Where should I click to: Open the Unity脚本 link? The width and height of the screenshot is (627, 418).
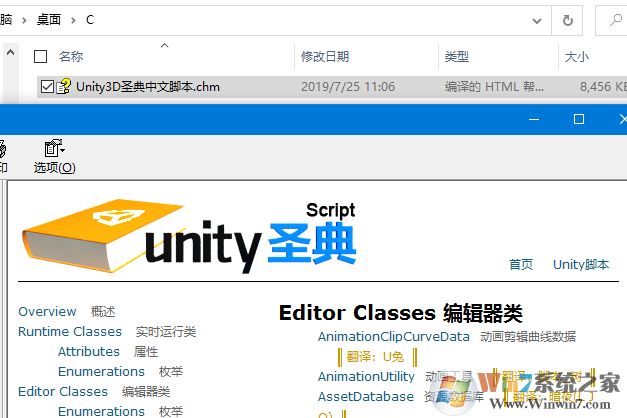click(581, 264)
